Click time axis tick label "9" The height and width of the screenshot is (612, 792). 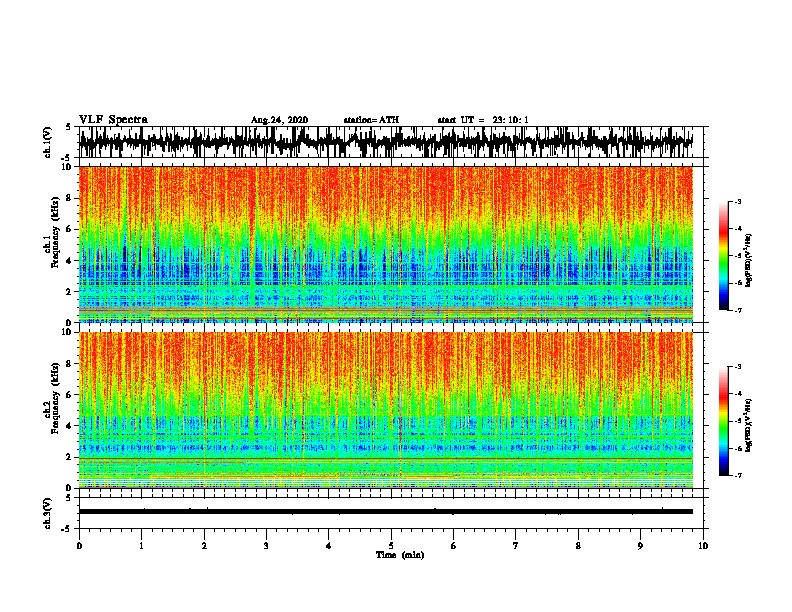(x=640, y=546)
